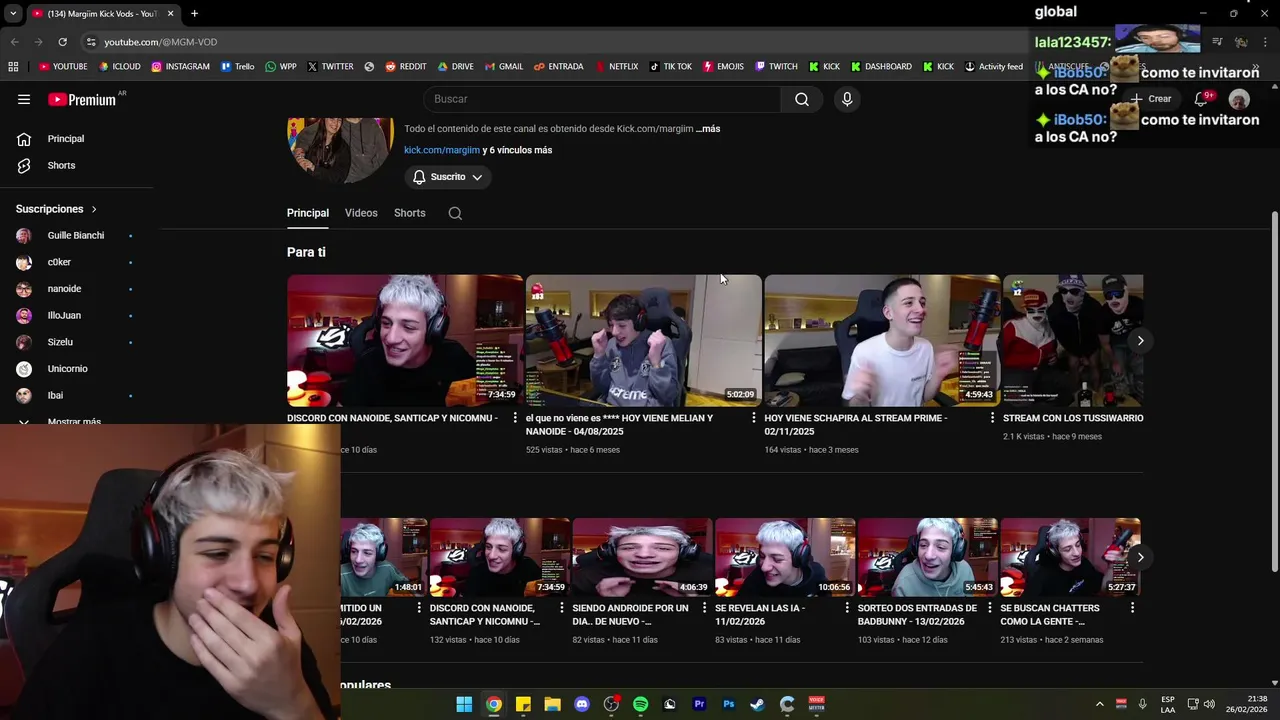This screenshot has width=1280, height=720.
Task: Switch to the Shorts channel tab
Action: coord(409,213)
